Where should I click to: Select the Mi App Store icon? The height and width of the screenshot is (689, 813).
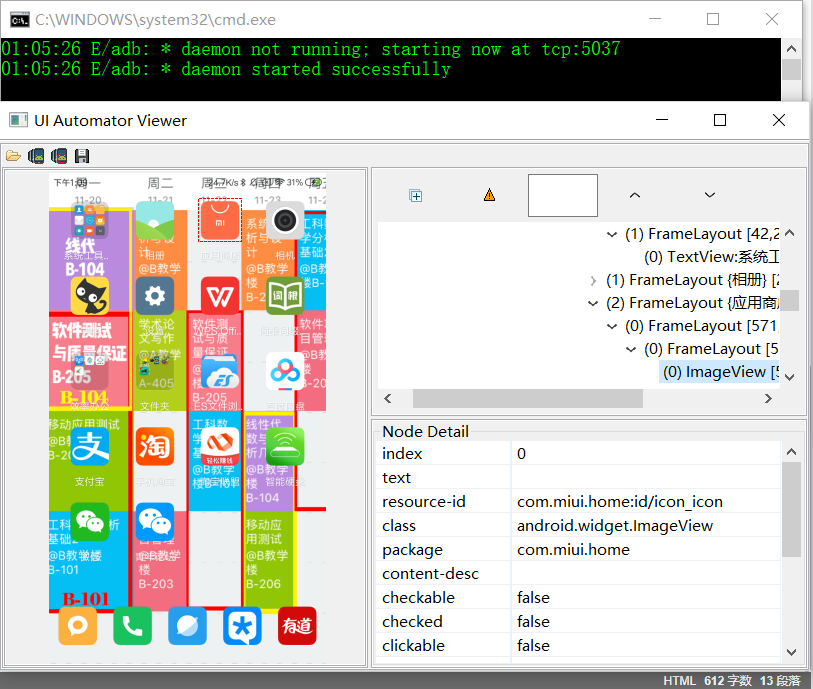click(x=220, y=220)
